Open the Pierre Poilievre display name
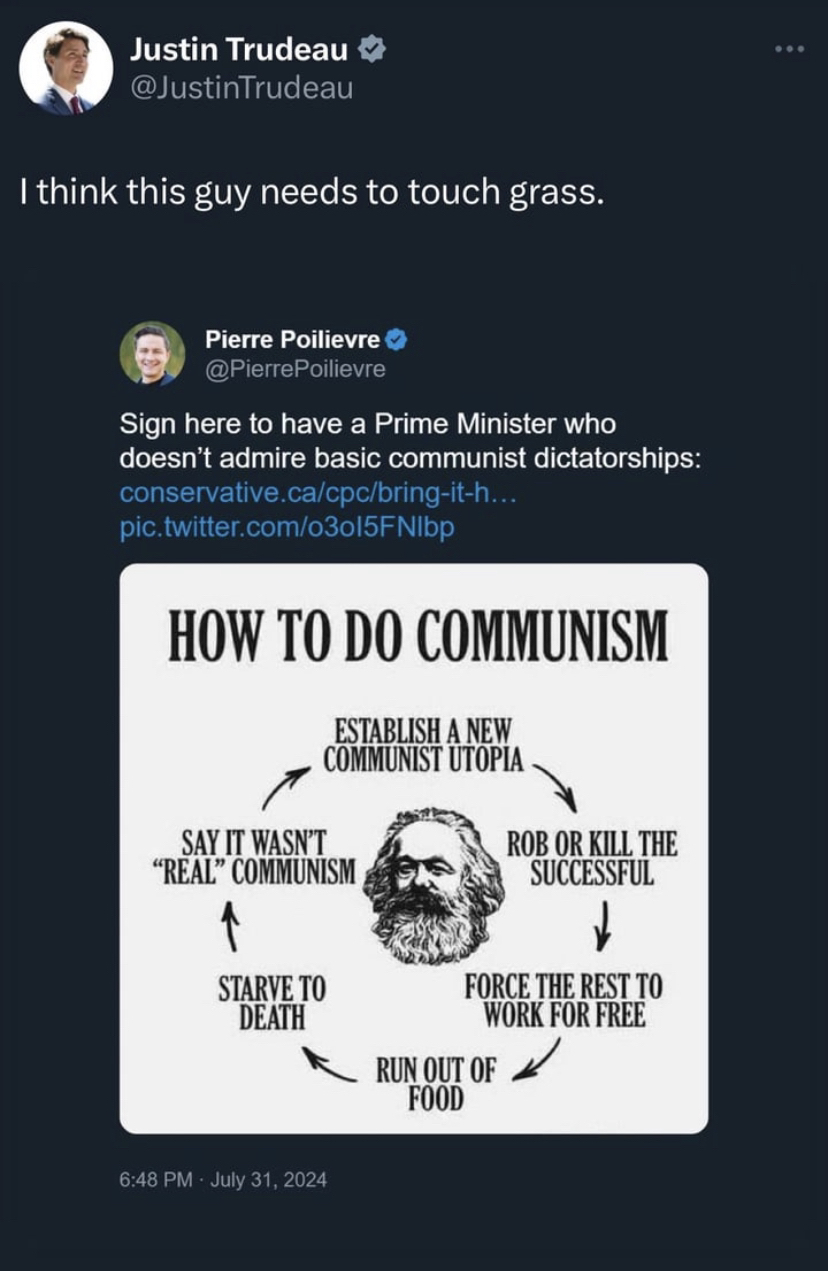This screenshot has height=1271, width=828. (292, 340)
